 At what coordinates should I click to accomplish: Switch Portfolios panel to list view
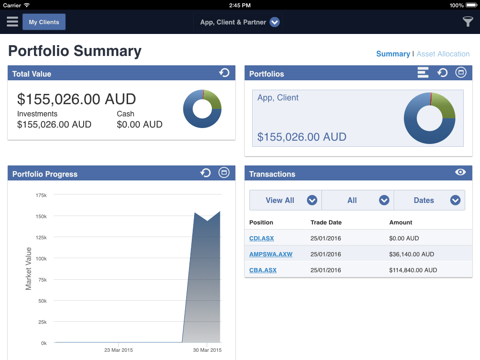click(x=423, y=73)
